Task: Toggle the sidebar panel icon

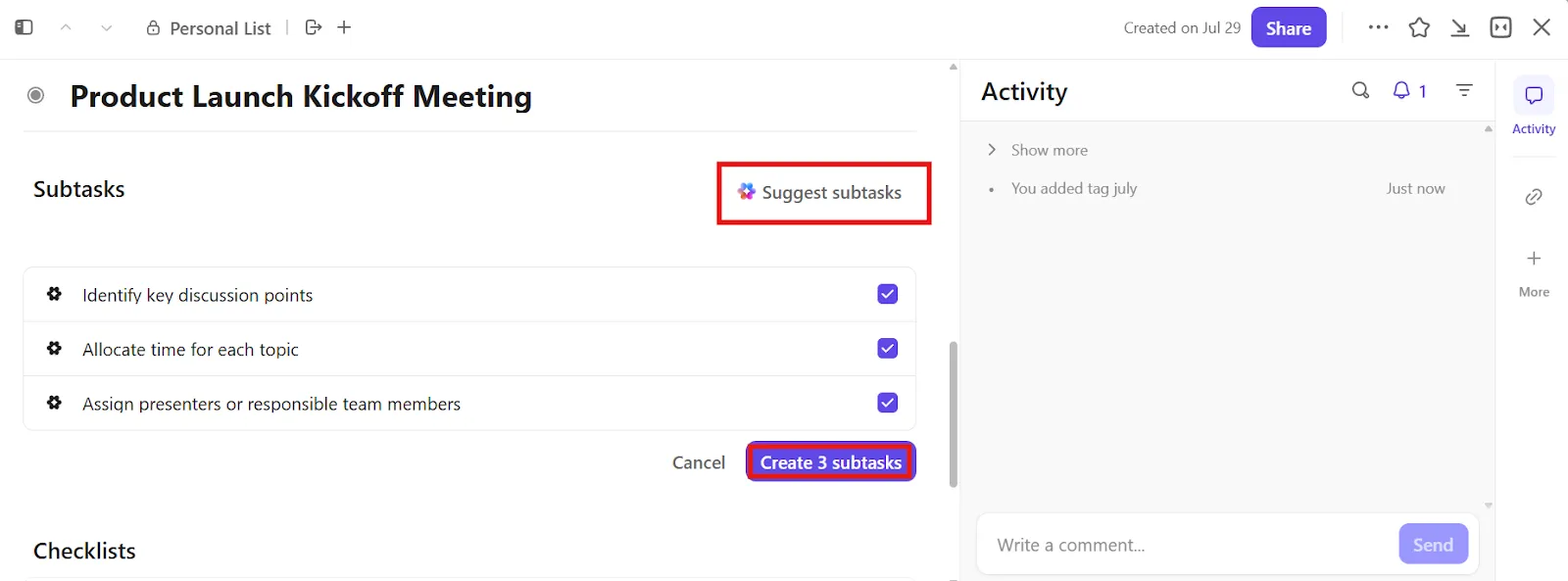Action: click(x=24, y=27)
